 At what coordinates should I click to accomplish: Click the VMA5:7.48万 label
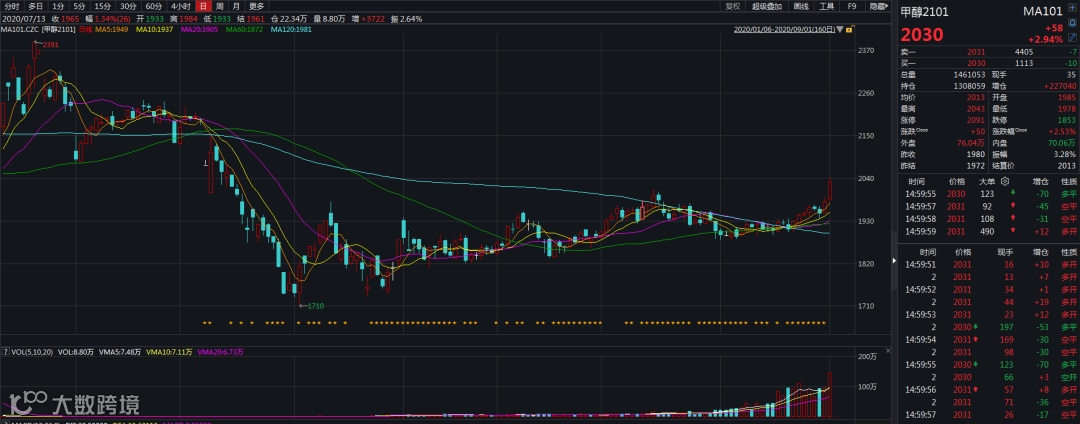[x=118, y=352]
